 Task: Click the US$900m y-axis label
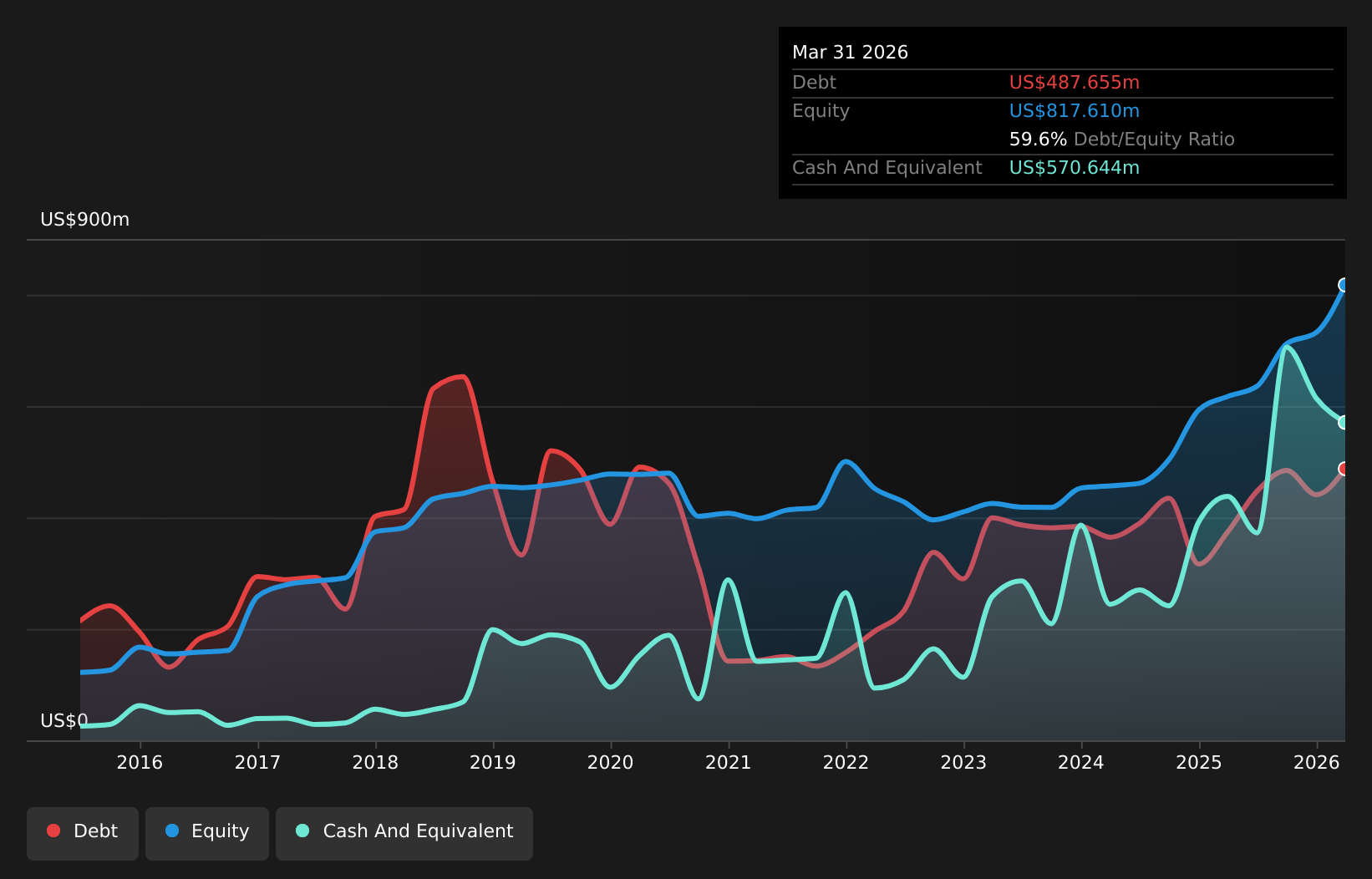85,220
